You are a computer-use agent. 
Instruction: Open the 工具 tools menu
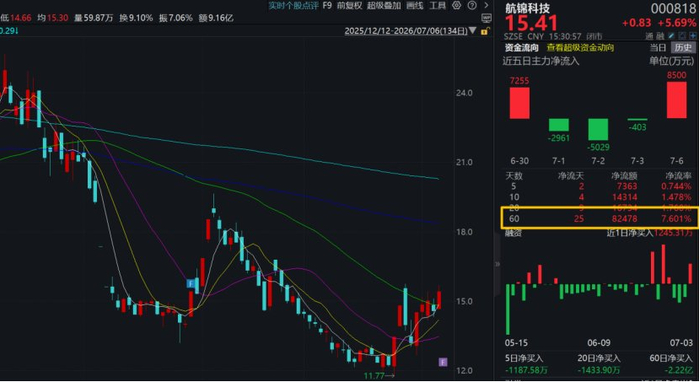pyautogui.click(x=437, y=5)
